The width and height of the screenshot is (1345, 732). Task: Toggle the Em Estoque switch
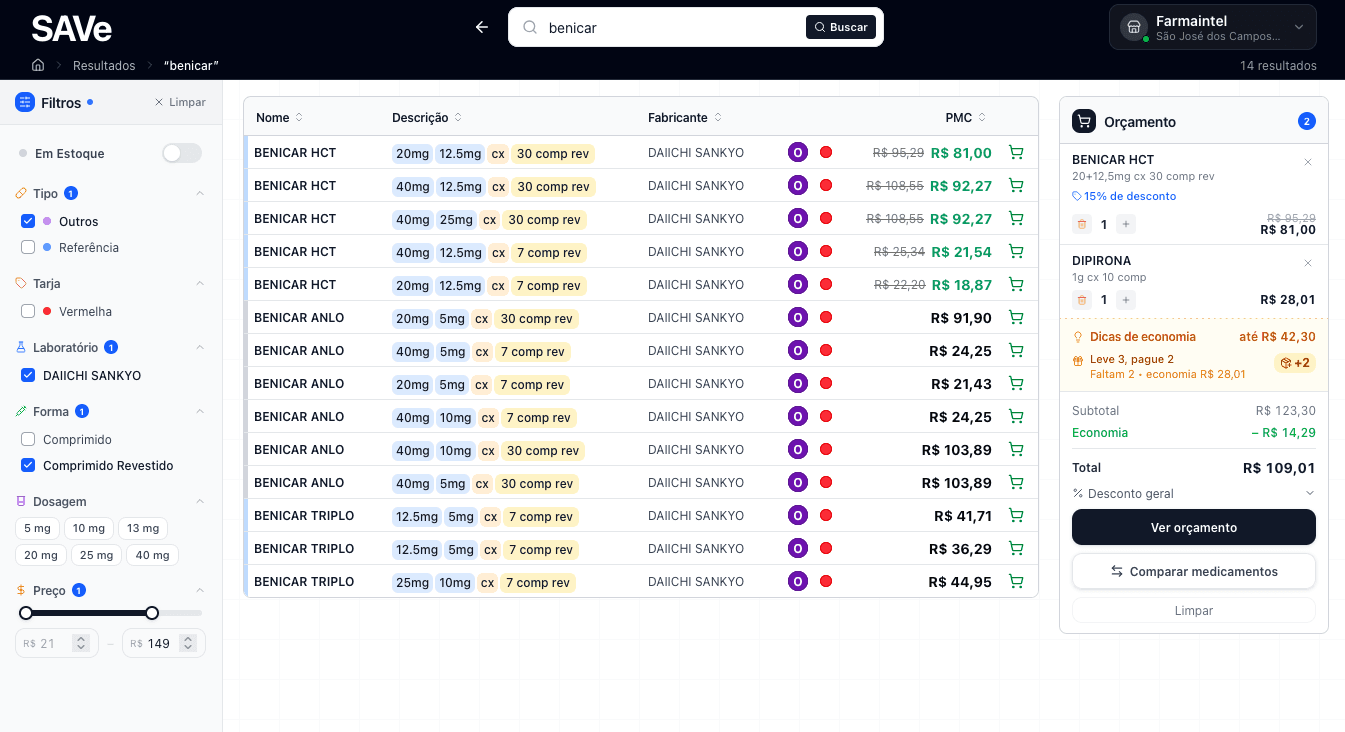(x=182, y=153)
